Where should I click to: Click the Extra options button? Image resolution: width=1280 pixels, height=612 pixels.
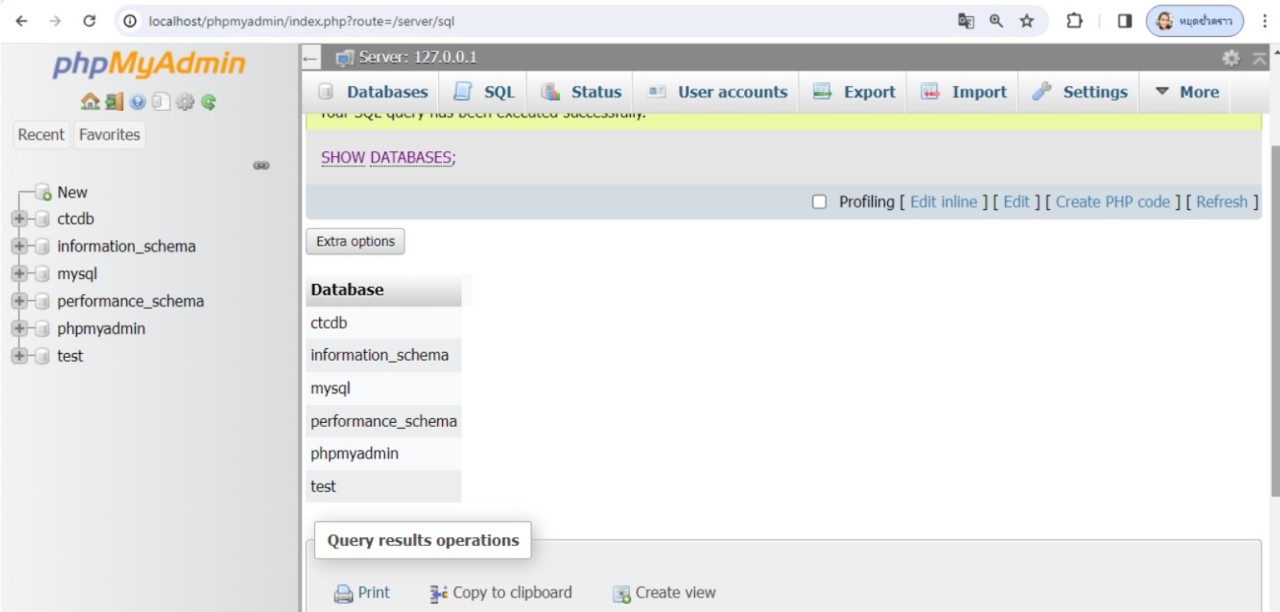(x=355, y=241)
